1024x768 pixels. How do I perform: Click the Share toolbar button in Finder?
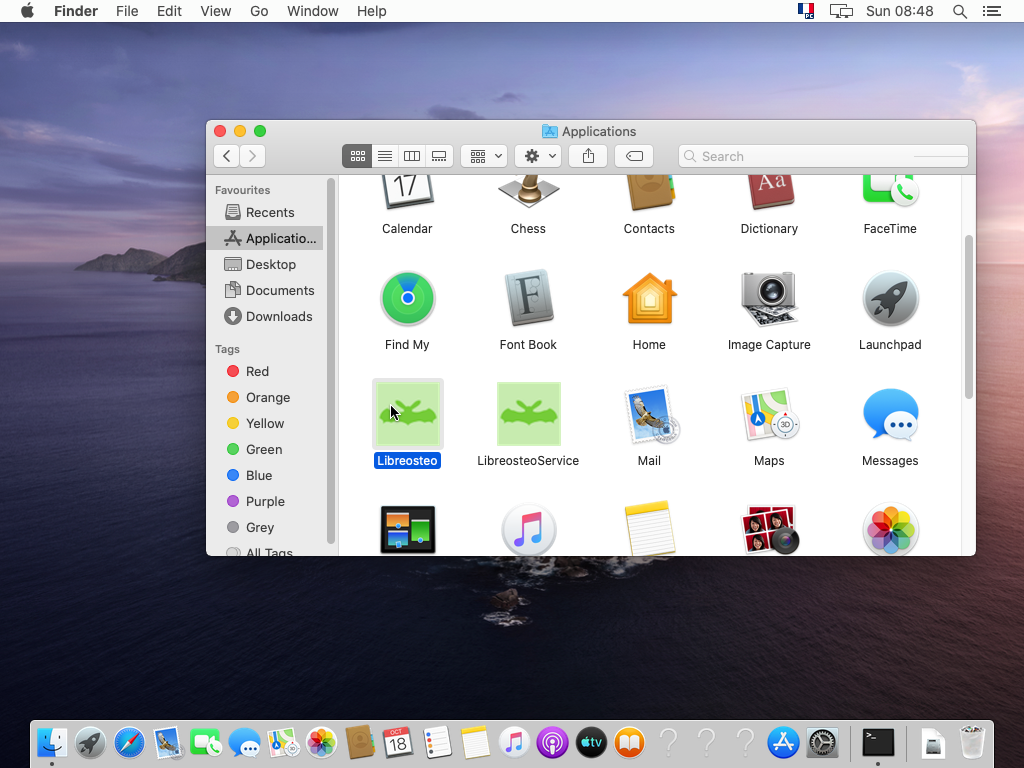[588, 156]
